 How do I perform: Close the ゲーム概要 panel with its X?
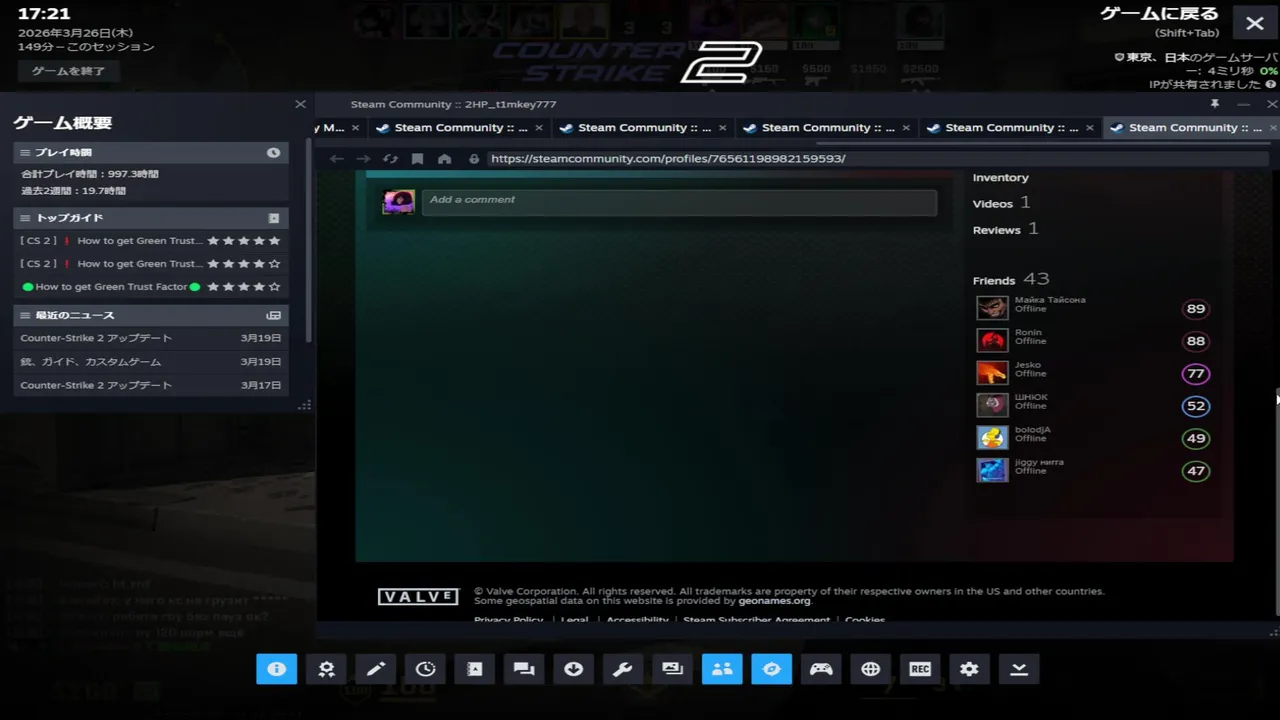tap(300, 104)
